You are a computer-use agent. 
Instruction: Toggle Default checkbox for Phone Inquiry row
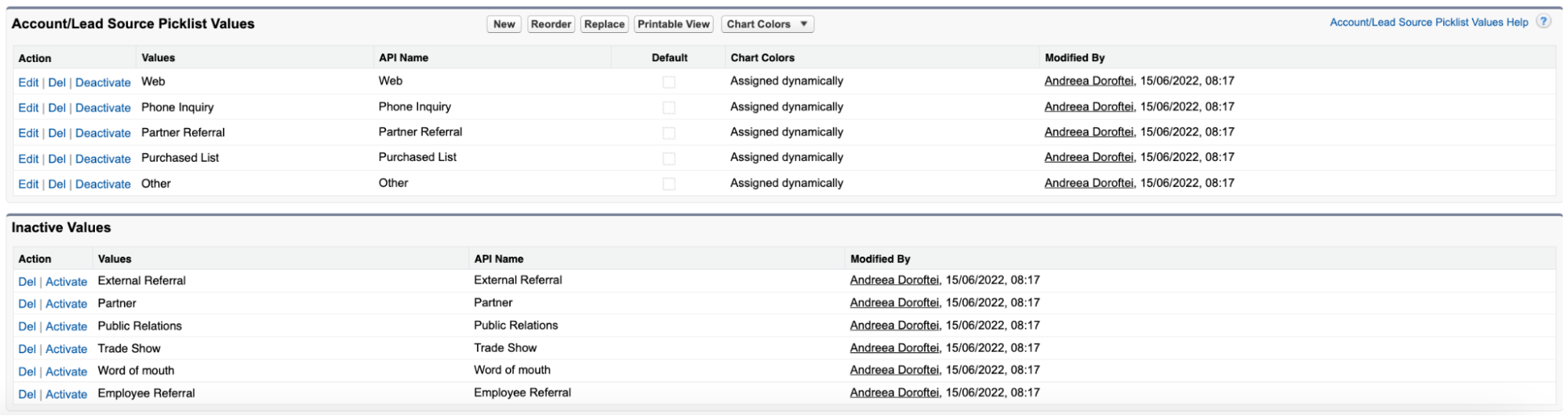669,108
